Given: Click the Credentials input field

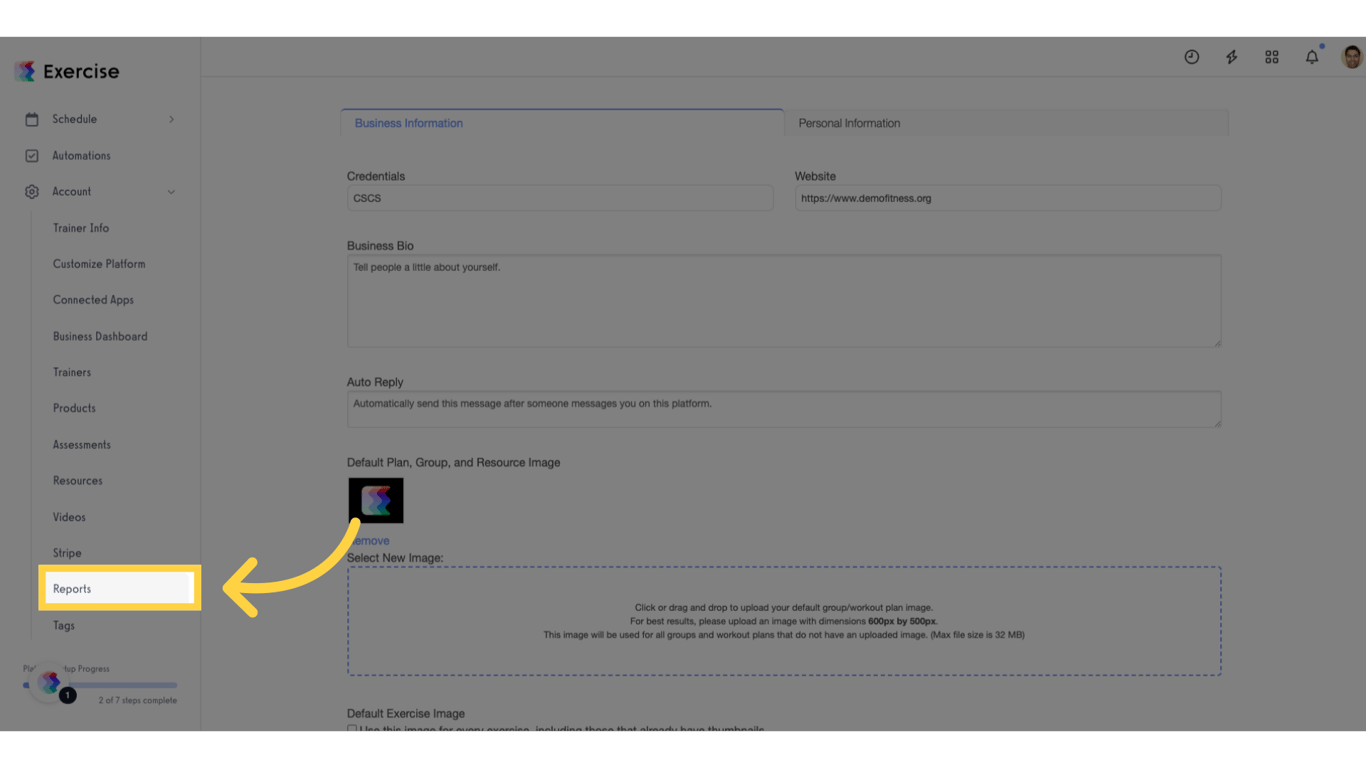Looking at the screenshot, I should (x=560, y=198).
